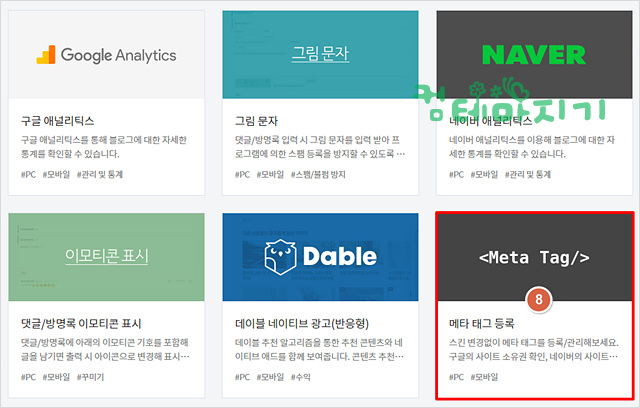The width and height of the screenshot is (640, 408).
Task: Open the Google Analytics plugin banner image
Action: pyautogui.click(x=106, y=55)
